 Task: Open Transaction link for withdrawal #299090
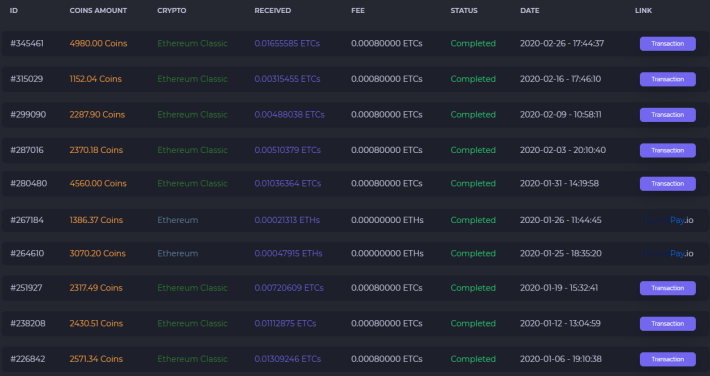pos(667,115)
